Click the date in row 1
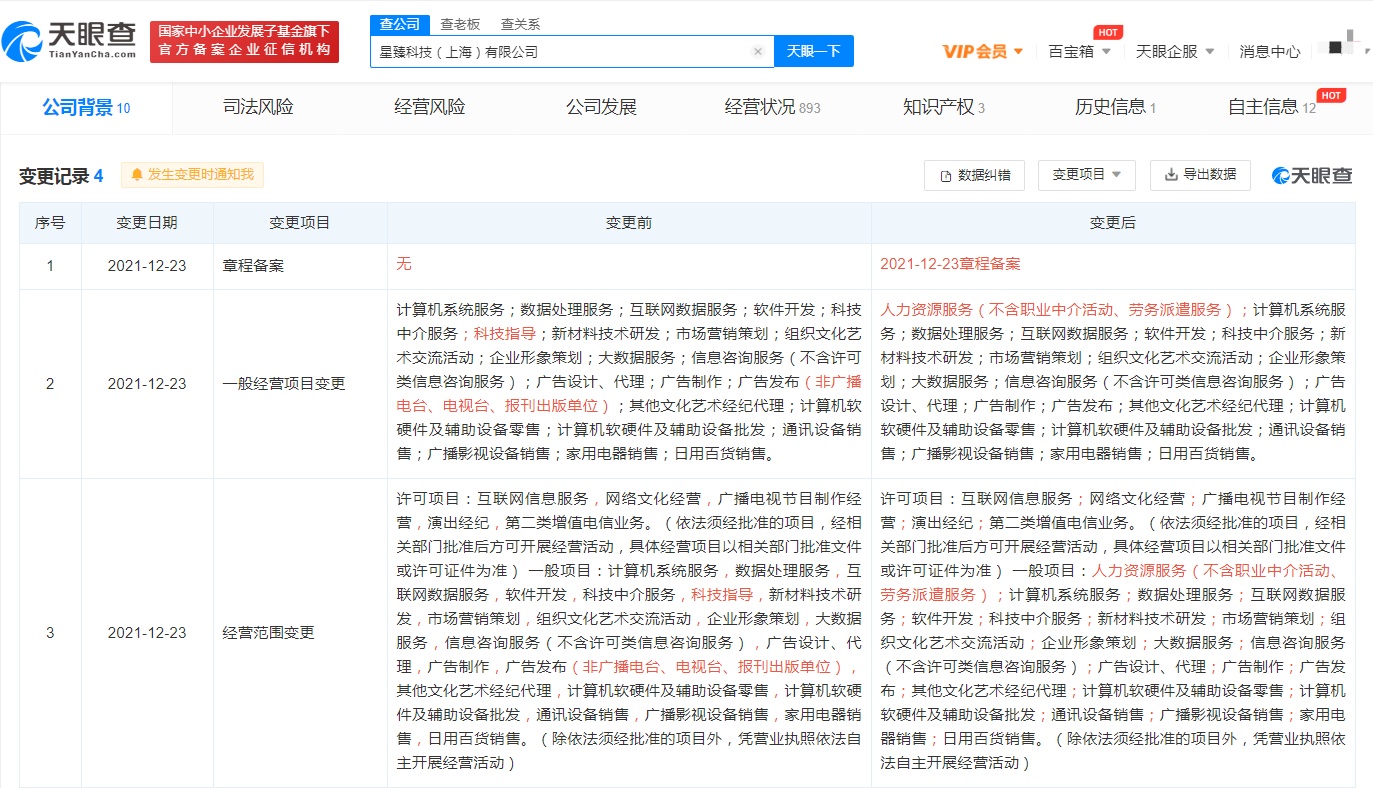The height and width of the screenshot is (788, 1373). [x=147, y=266]
